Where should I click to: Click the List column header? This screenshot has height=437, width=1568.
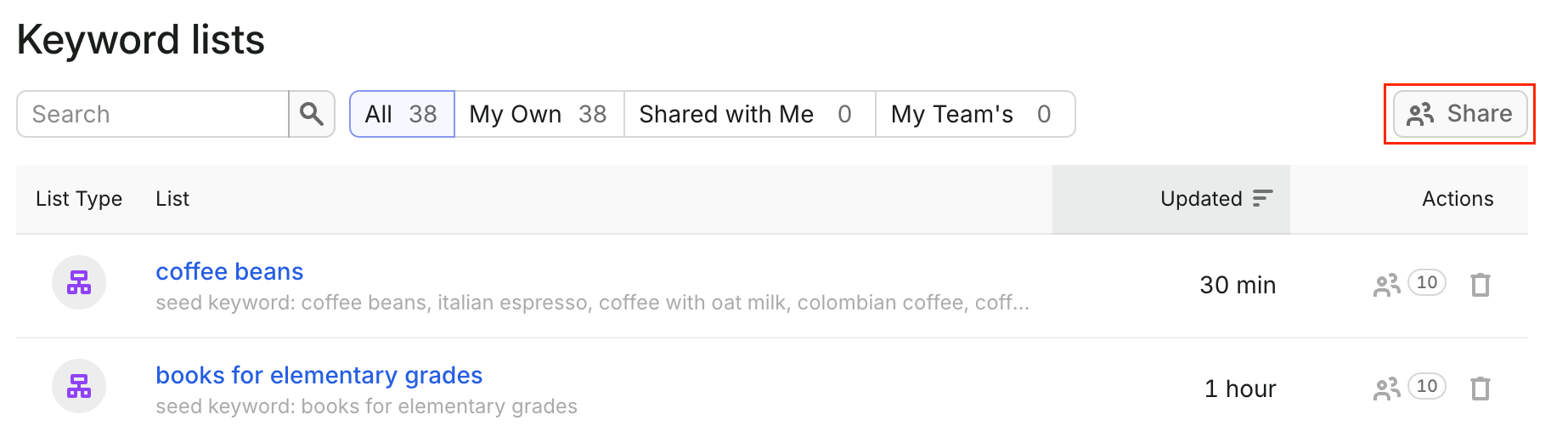click(x=172, y=198)
